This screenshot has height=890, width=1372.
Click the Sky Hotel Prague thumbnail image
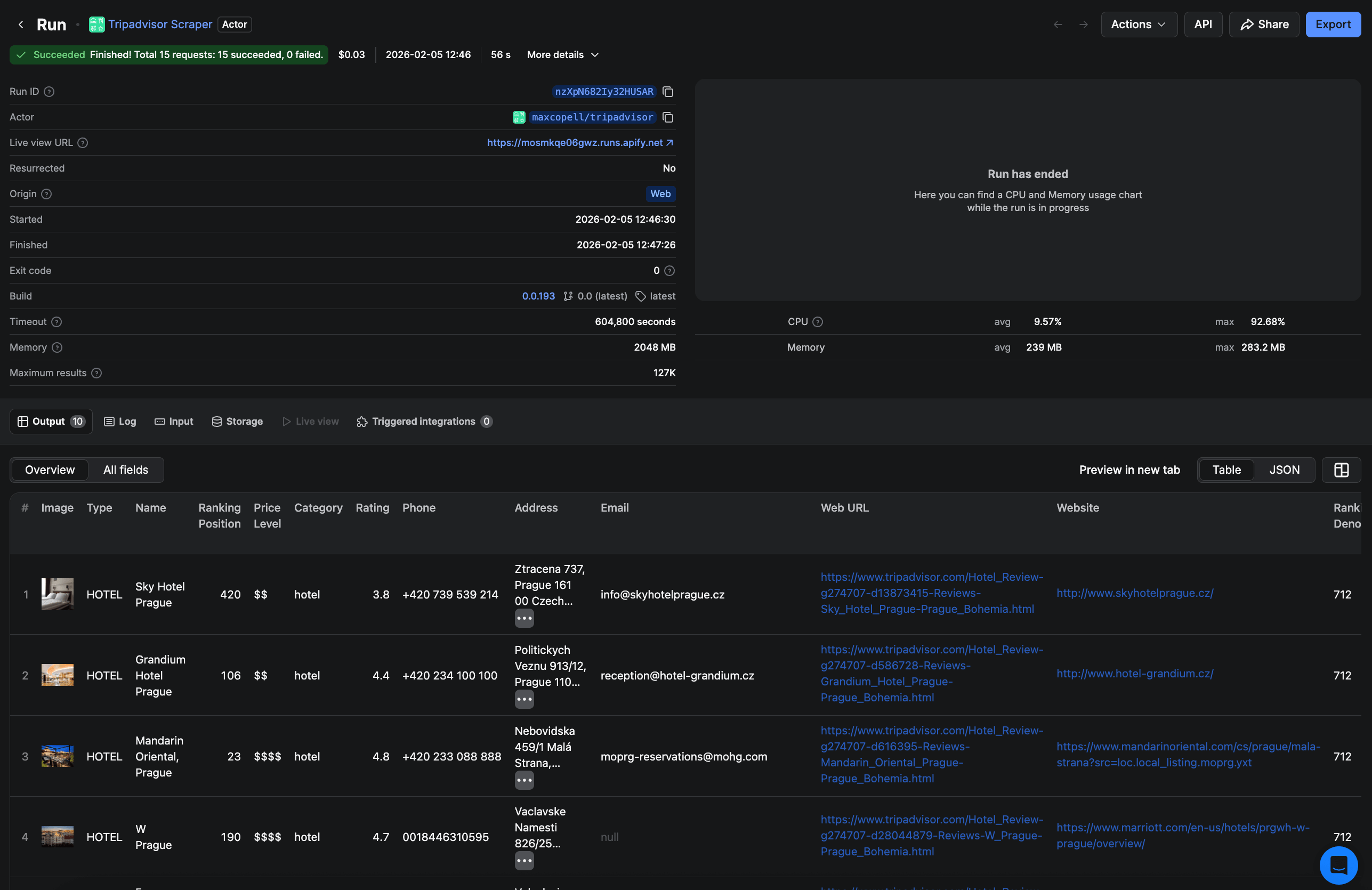click(x=57, y=594)
